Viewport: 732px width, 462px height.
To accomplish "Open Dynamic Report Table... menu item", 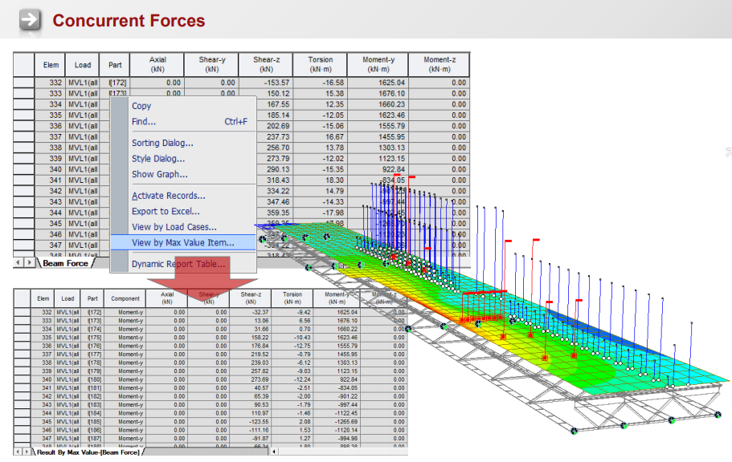I will 178,264.
